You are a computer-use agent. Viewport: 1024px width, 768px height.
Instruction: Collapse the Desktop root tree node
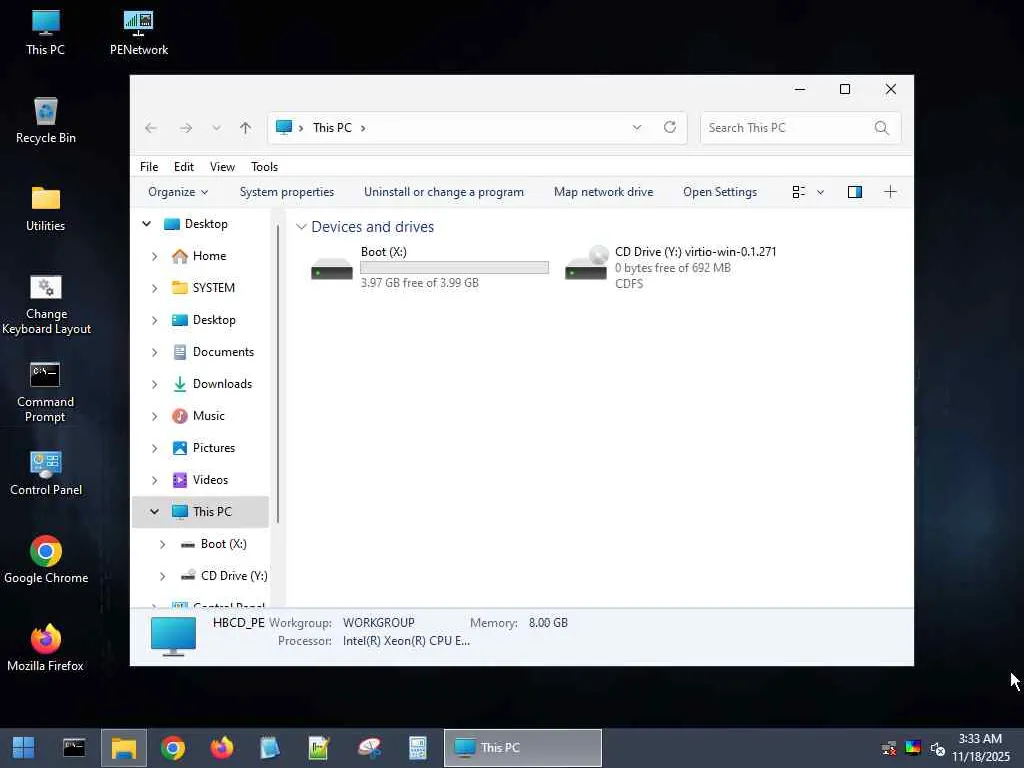147,224
